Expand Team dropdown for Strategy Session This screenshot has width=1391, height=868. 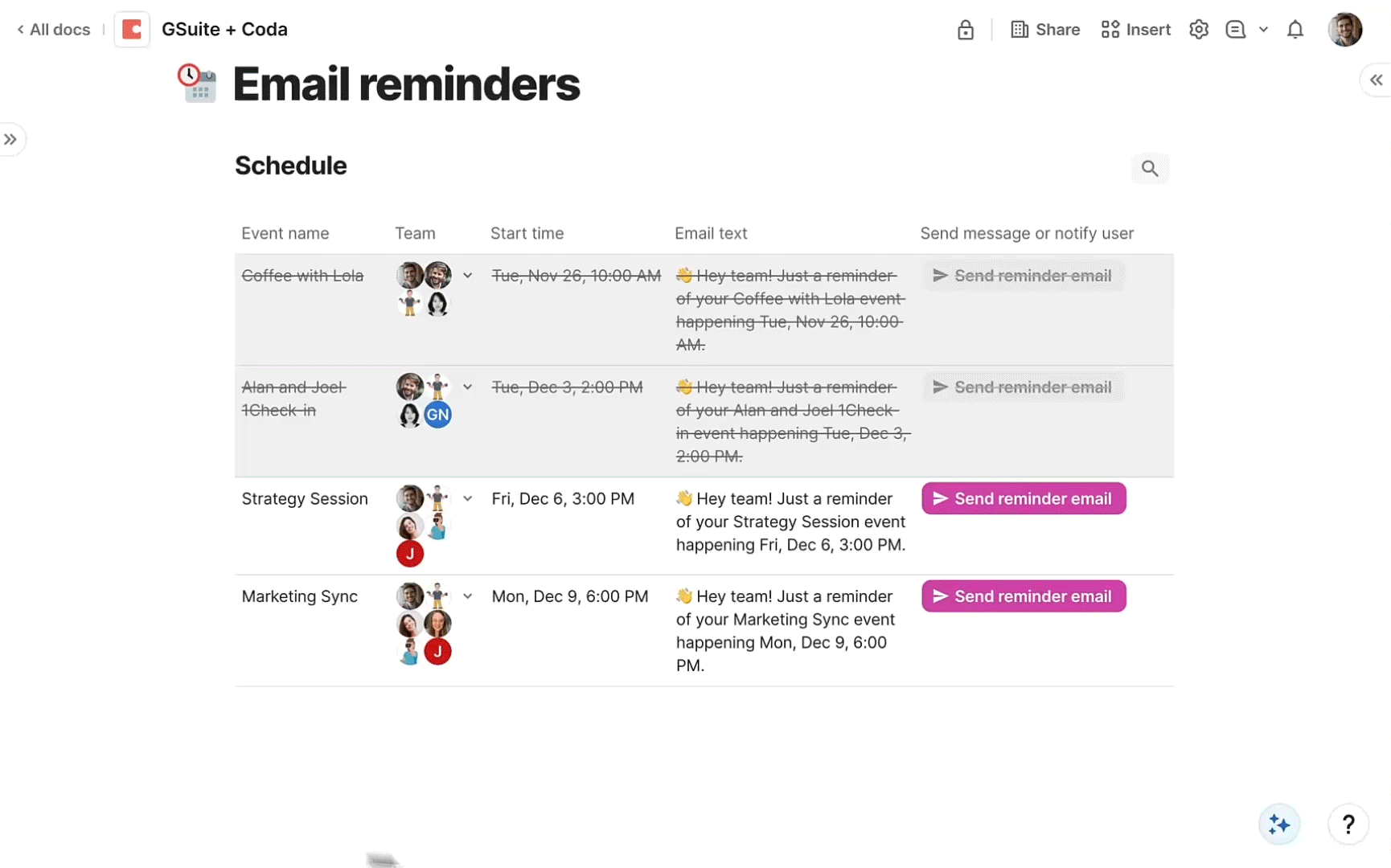click(467, 499)
